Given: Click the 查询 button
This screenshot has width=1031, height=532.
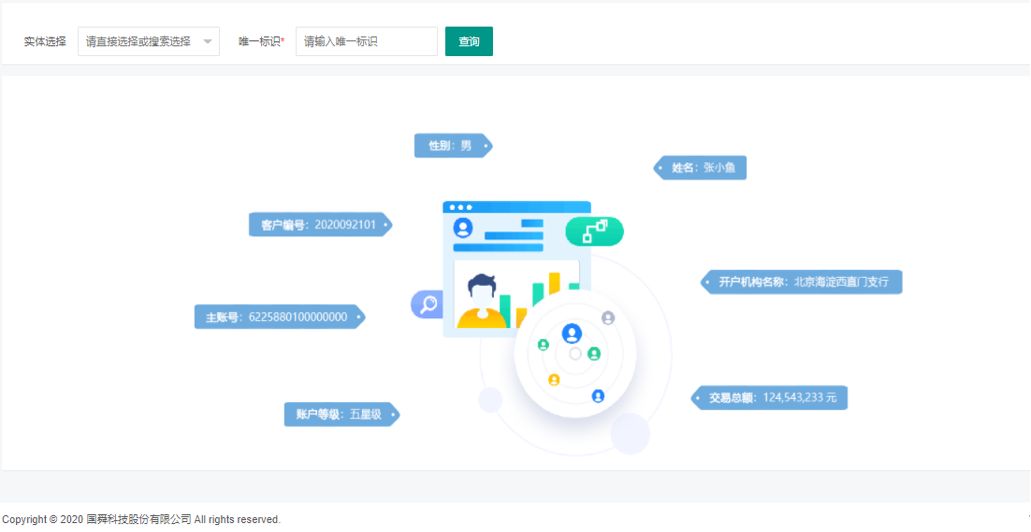Looking at the screenshot, I should [469, 41].
